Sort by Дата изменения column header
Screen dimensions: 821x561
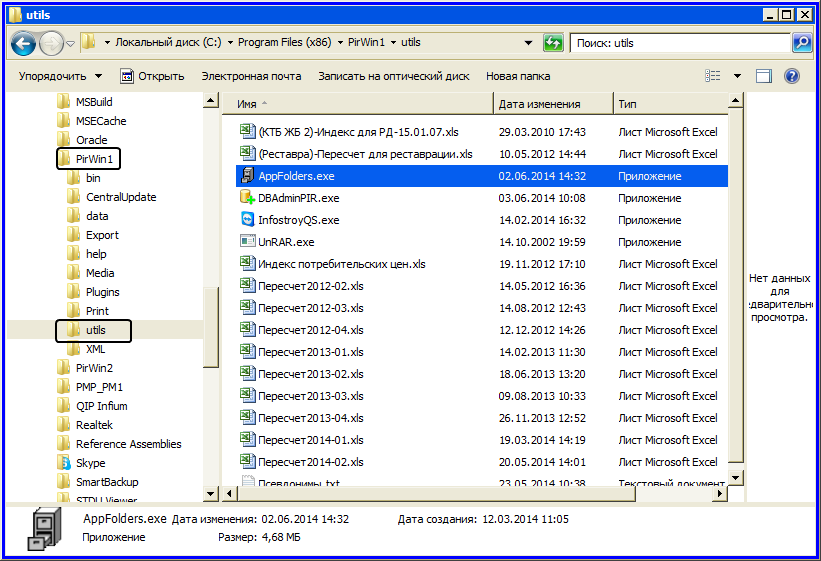pyautogui.click(x=540, y=104)
